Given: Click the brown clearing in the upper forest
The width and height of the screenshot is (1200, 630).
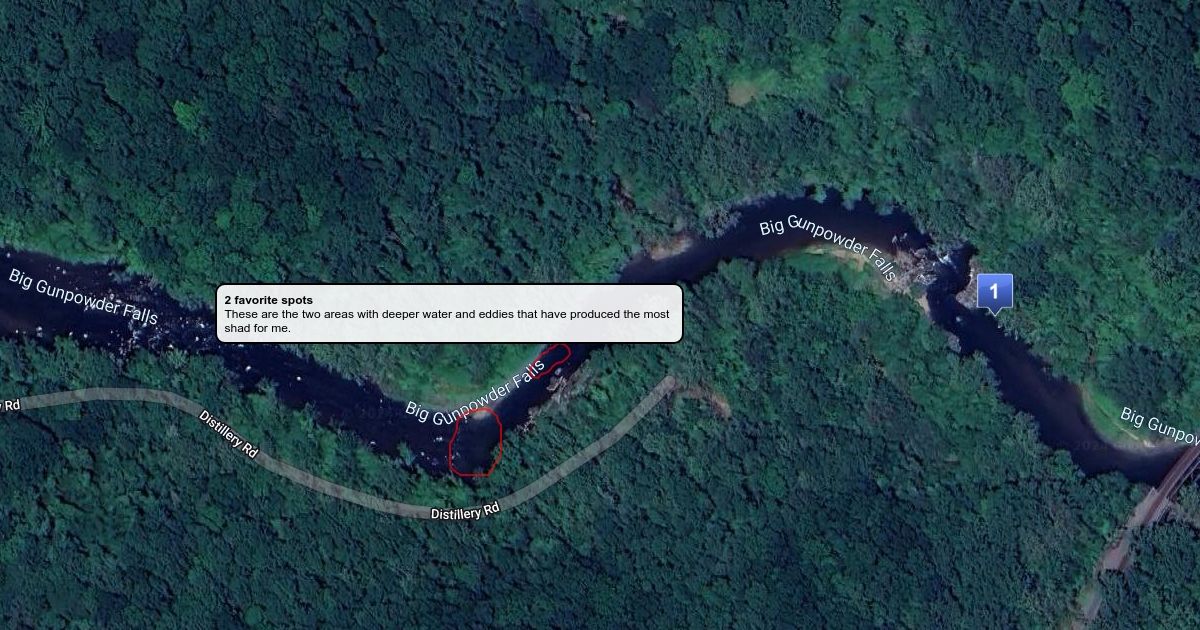Looking at the screenshot, I should coord(741,92).
